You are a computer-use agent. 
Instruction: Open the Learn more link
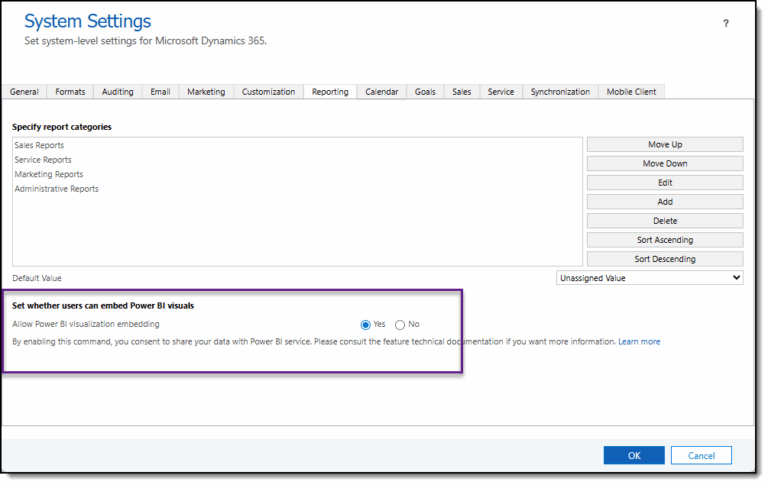point(639,342)
